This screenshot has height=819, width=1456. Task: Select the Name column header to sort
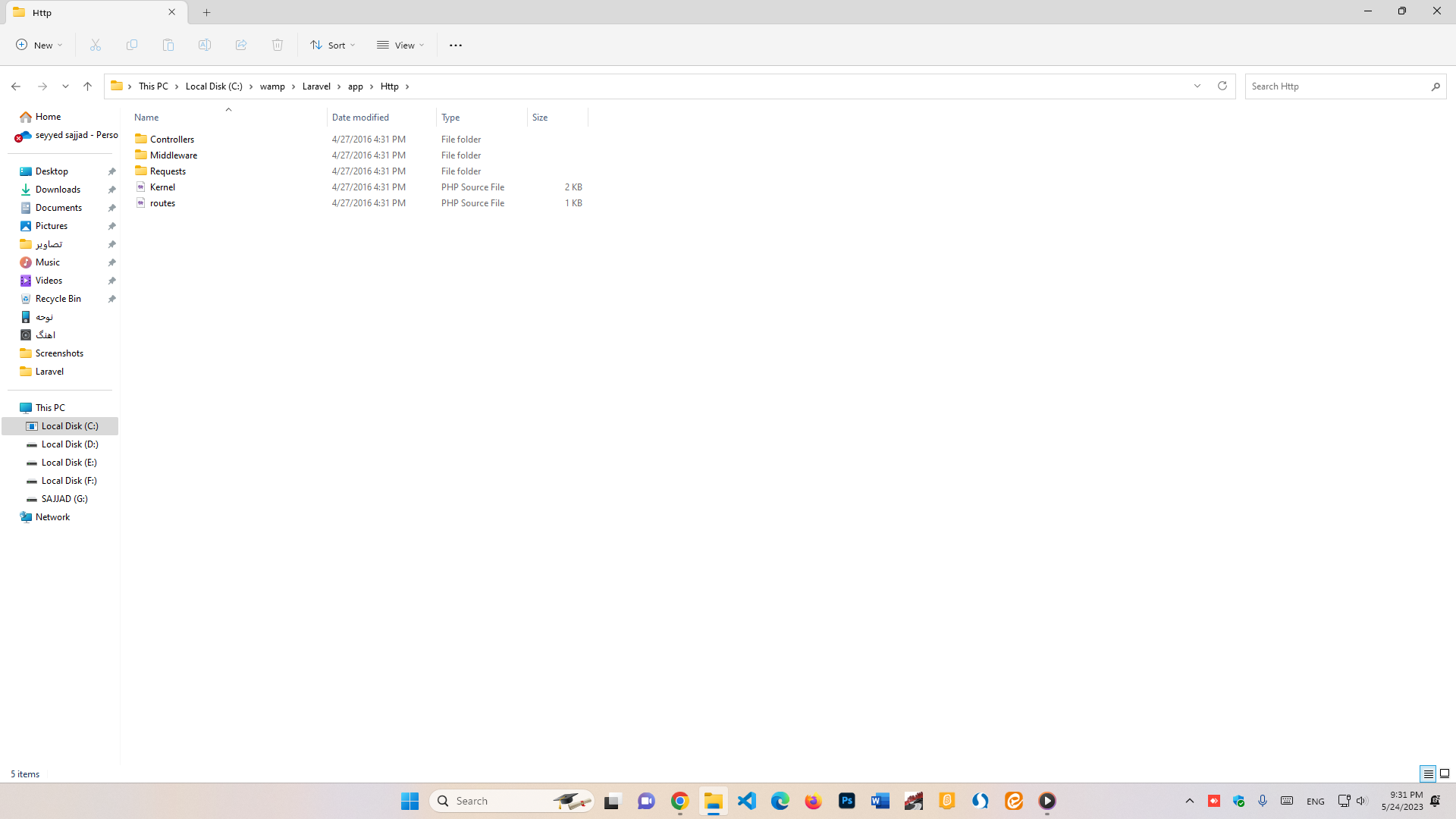click(146, 117)
